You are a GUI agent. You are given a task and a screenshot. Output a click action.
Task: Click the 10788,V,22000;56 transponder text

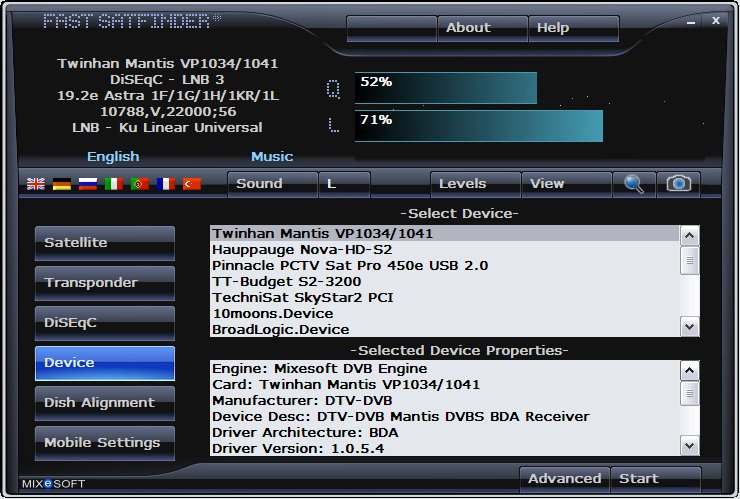pyautogui.click(x=168, y=112)
